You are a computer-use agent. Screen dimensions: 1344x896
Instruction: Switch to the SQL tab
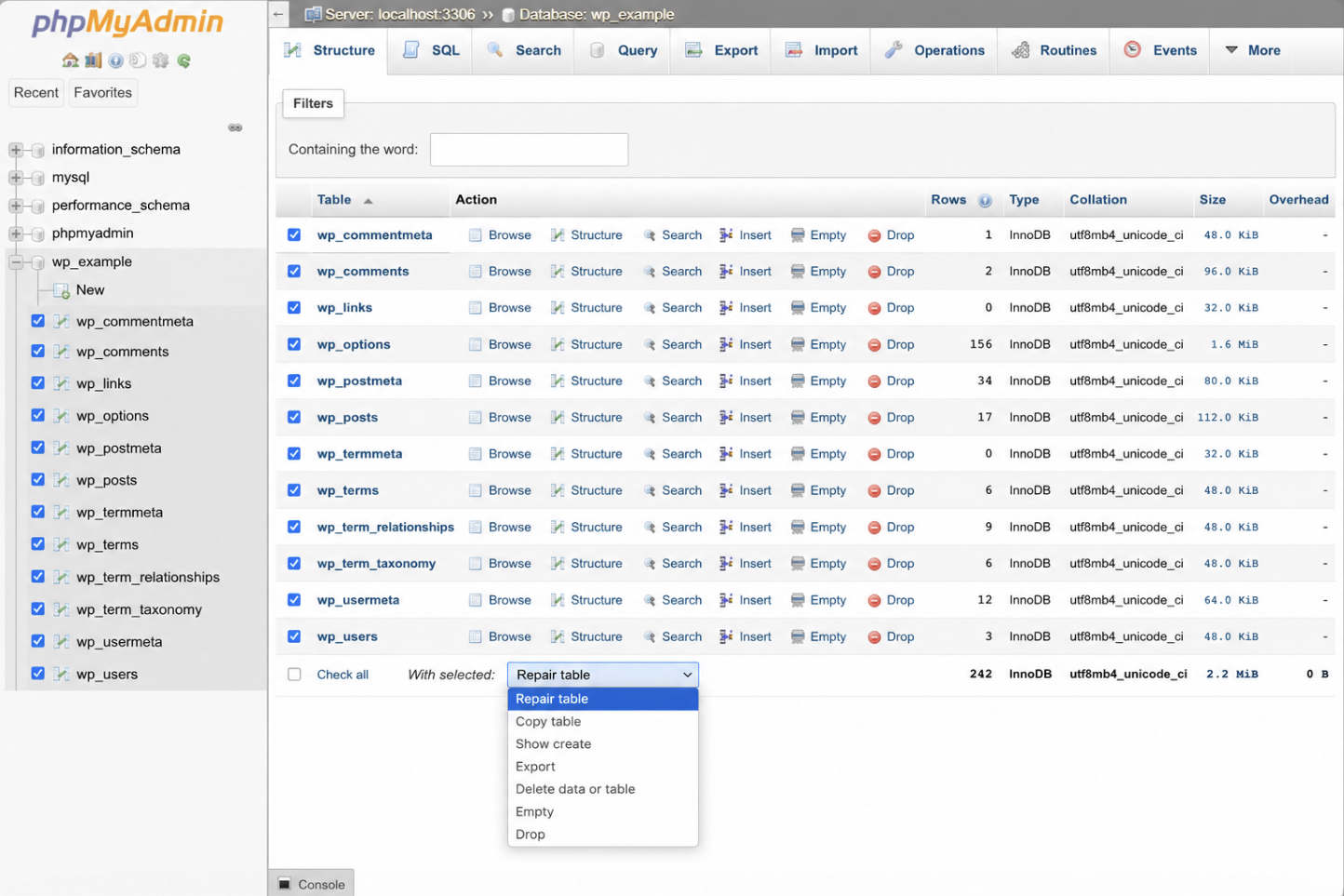point(431,50)
